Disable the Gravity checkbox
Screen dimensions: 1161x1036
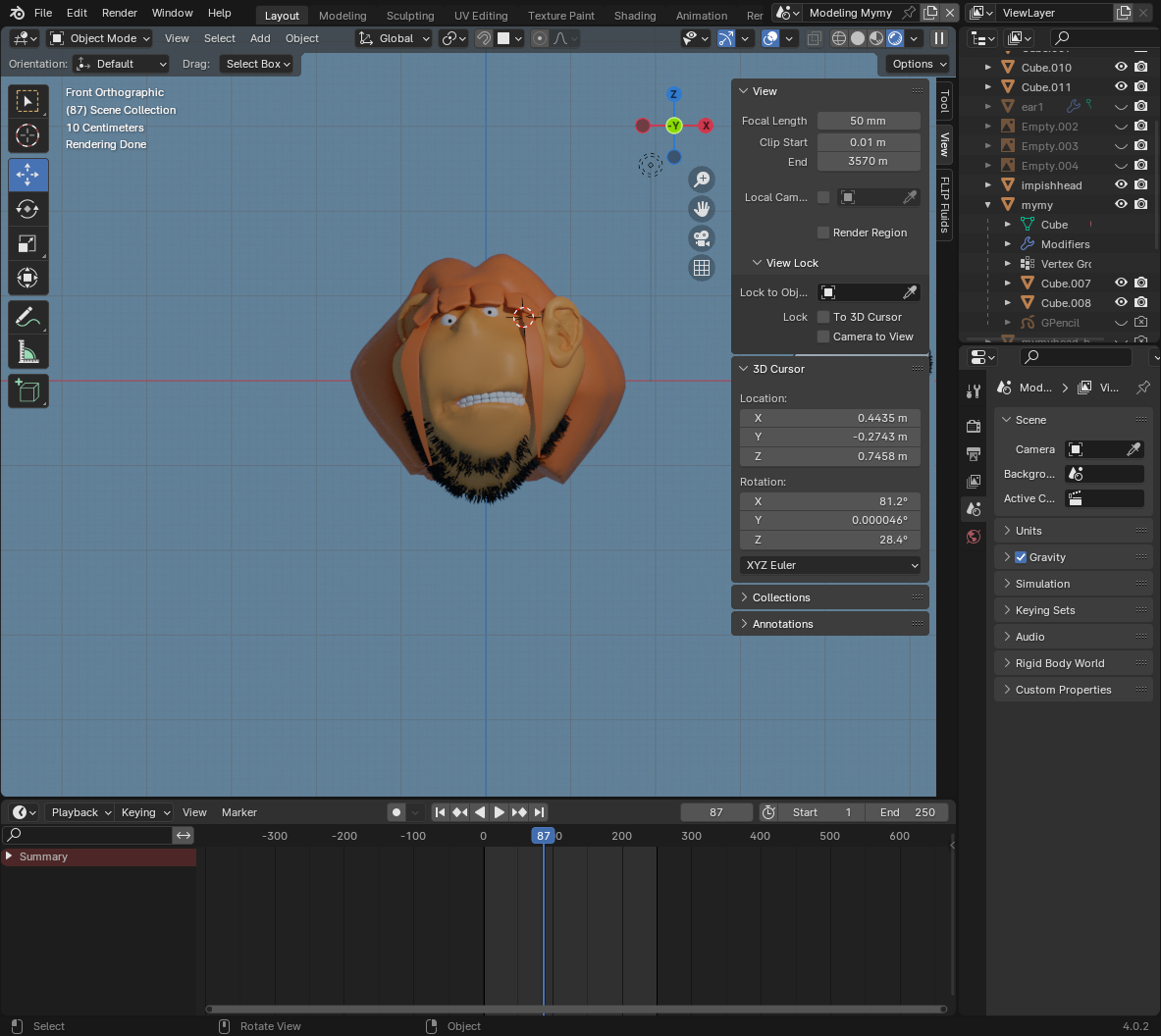point(1021,557)
